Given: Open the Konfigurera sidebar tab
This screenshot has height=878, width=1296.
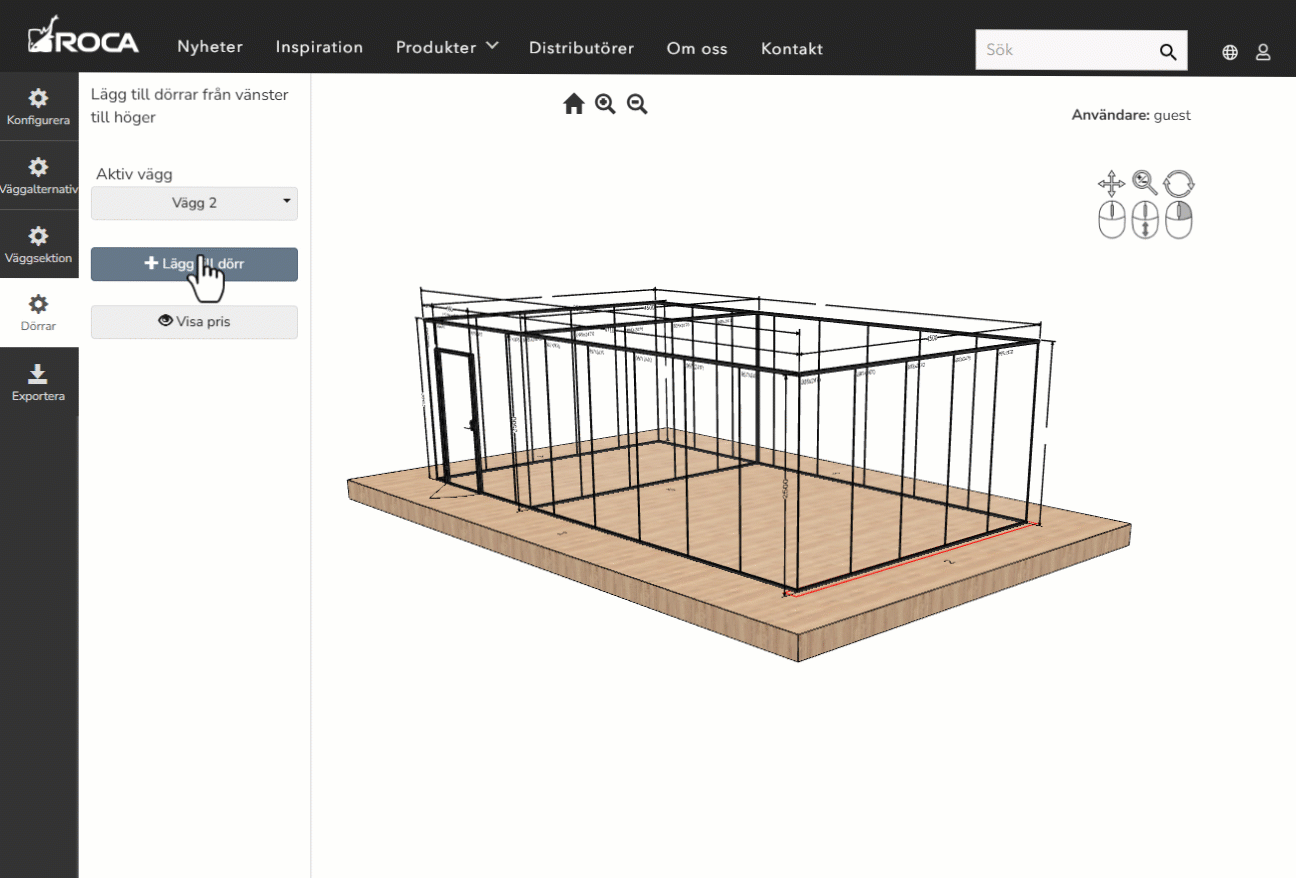Looking at the screenshot, I should [x=38, y=107].
